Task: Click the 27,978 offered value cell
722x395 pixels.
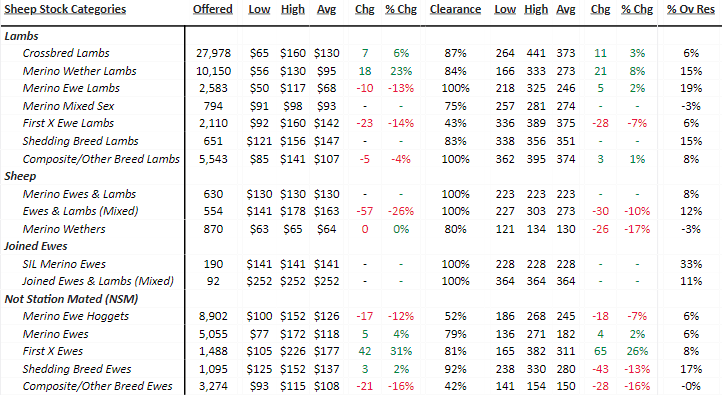Action: click(213, 53)
